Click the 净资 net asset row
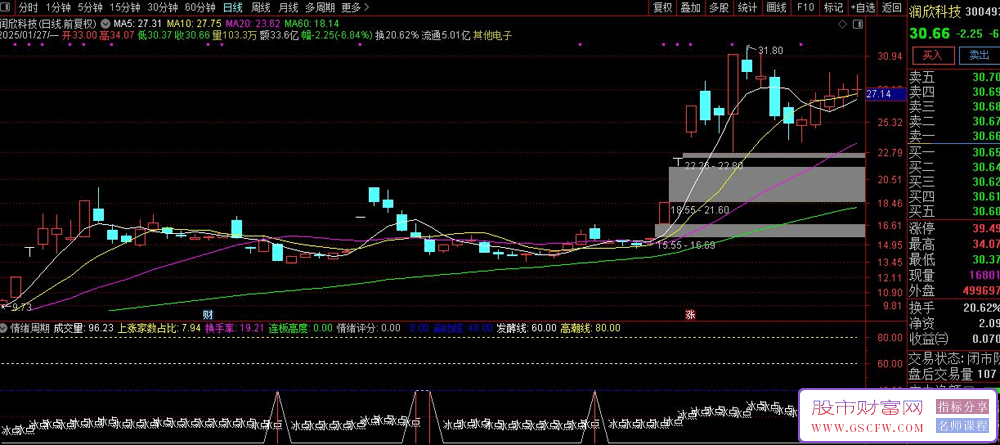 click(x=953, y=323)
